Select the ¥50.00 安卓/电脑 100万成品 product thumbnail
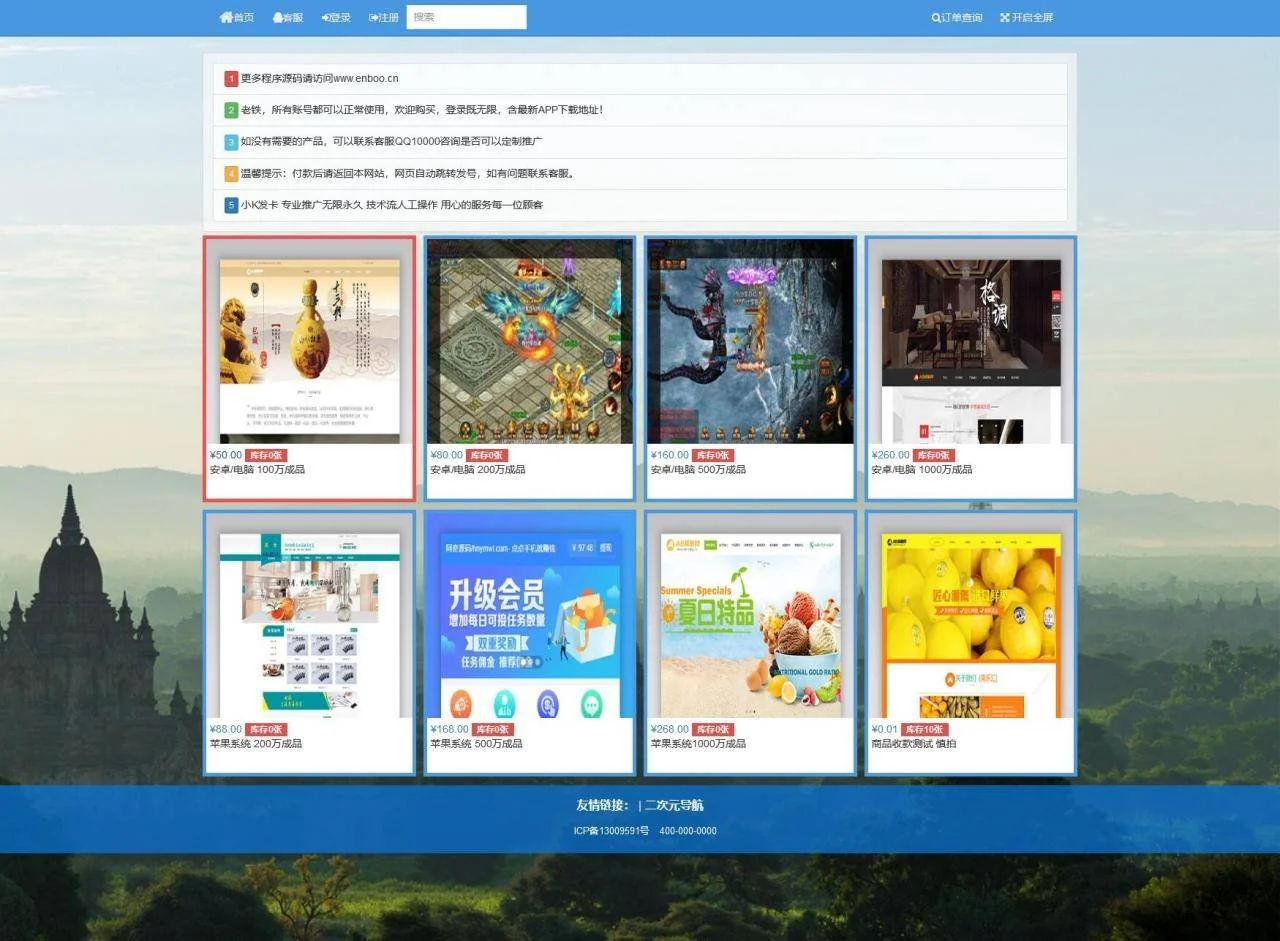Image resolution: width=1280 pixels, height=941 pixels. click(x=309, y=342)
